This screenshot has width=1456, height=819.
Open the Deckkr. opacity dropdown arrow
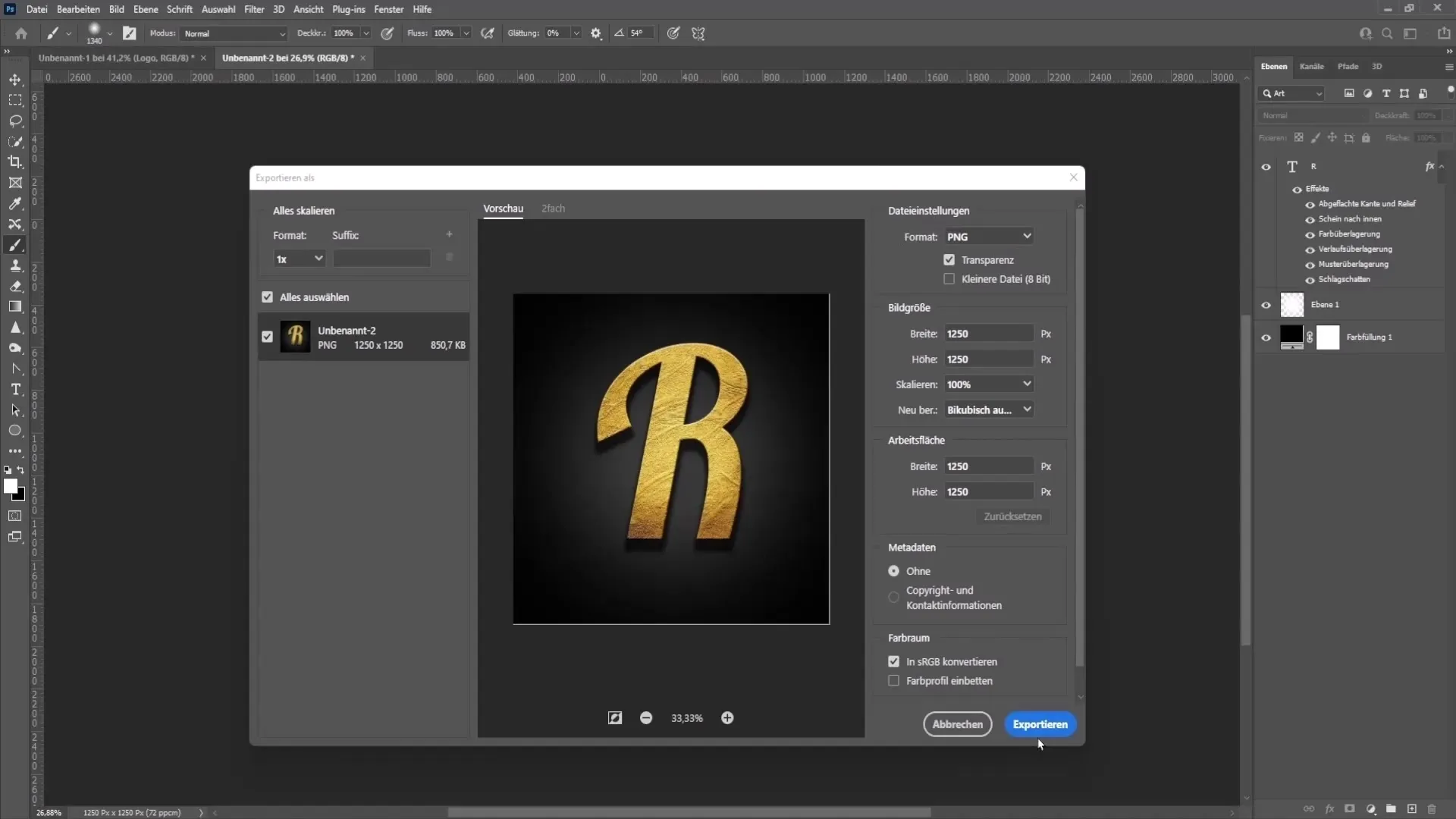pyautogui.click(x=366, y=33)
